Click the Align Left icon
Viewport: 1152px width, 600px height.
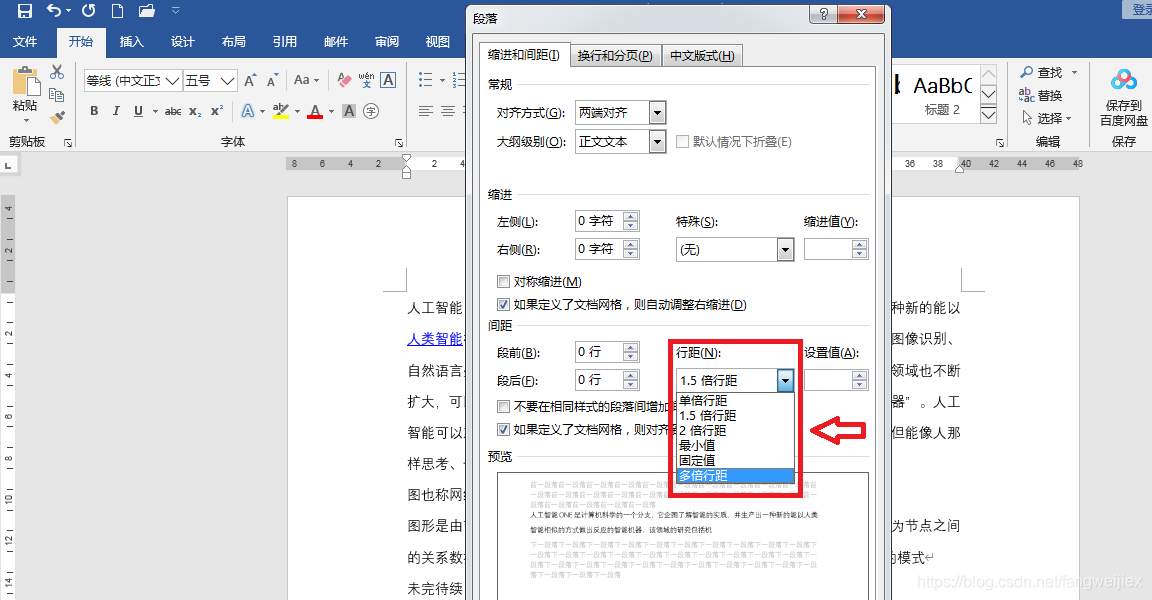(425, 111)
